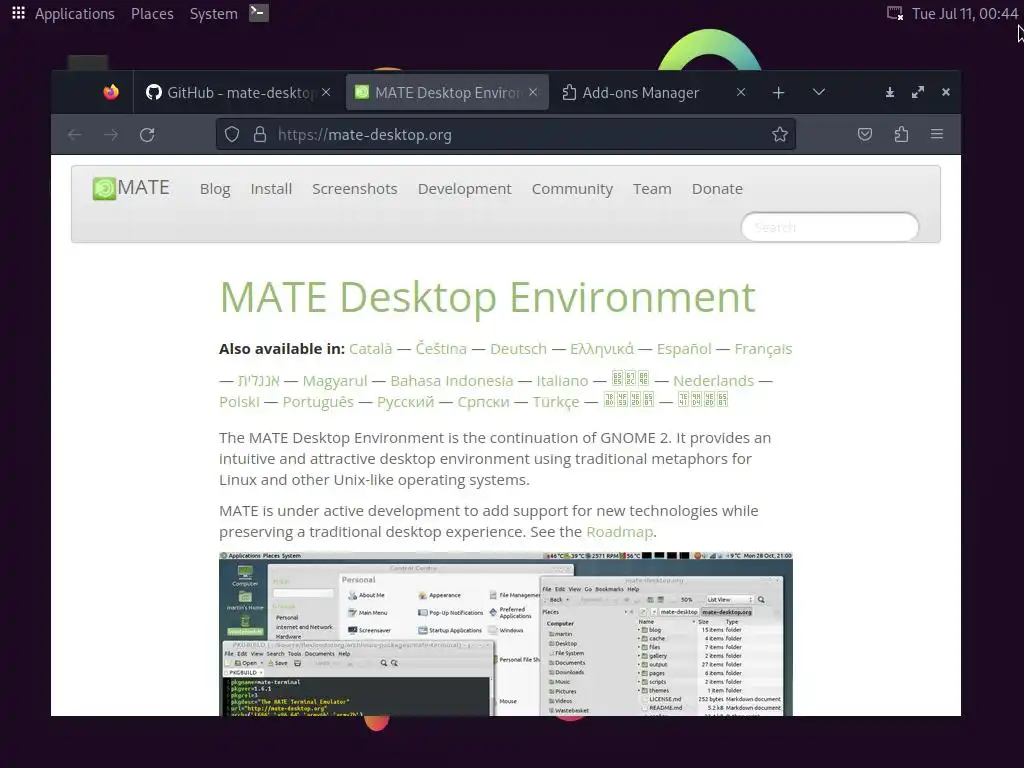Viewport: 1024px width, 768px height.
Task: Open the Team page
Action: [x=652, y=189]
